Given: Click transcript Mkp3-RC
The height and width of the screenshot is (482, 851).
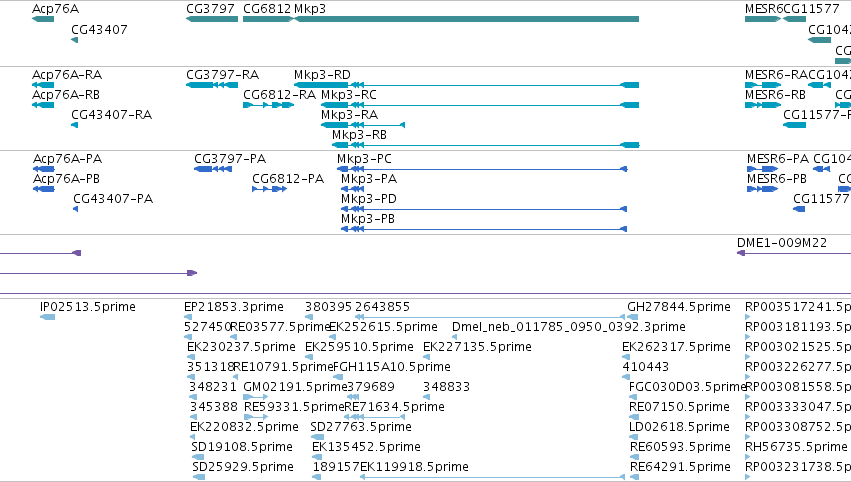Looking at the screenshot, I should [480, 105].
